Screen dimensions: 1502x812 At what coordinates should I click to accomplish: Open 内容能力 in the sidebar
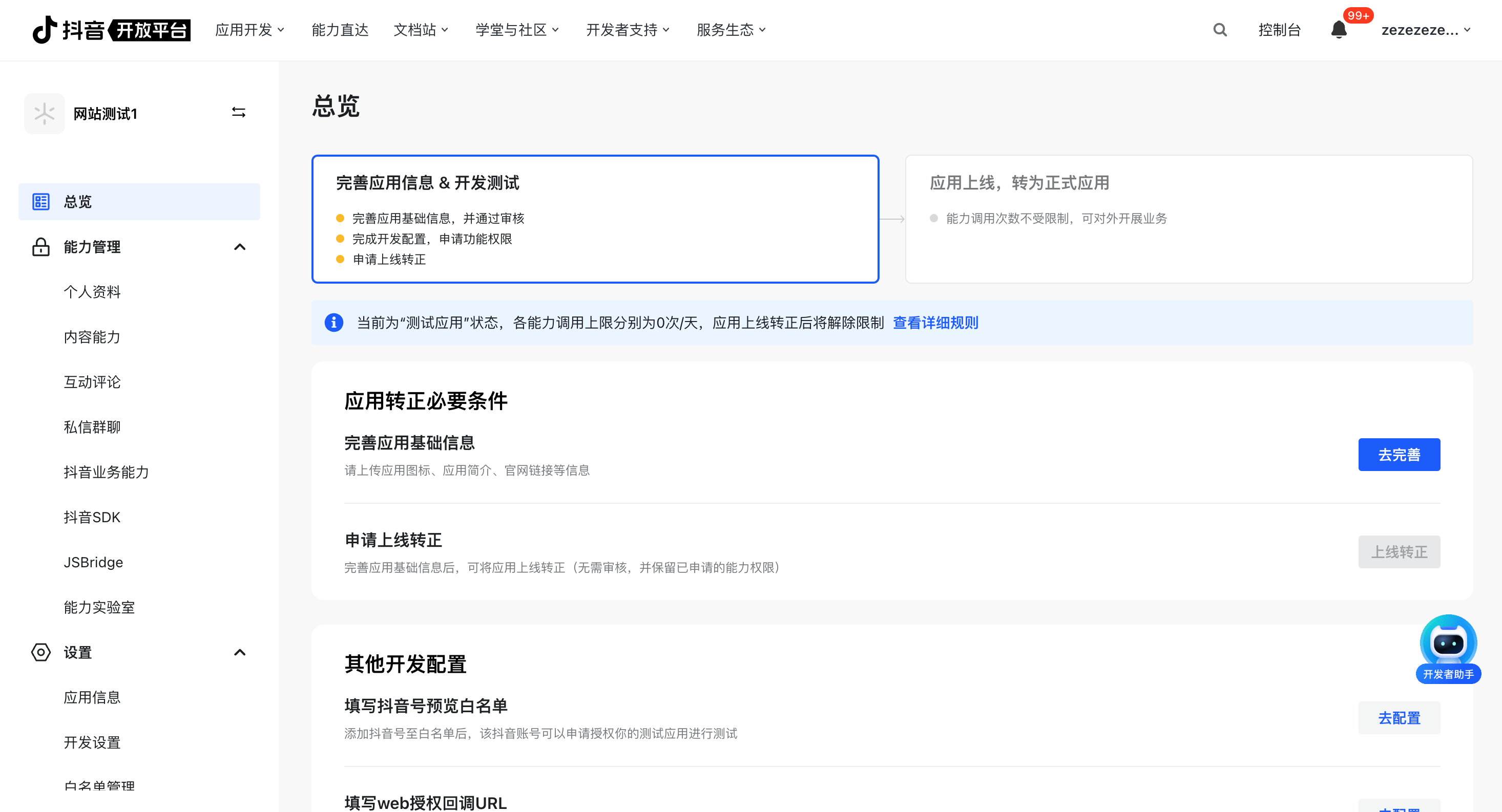(92, 337)
